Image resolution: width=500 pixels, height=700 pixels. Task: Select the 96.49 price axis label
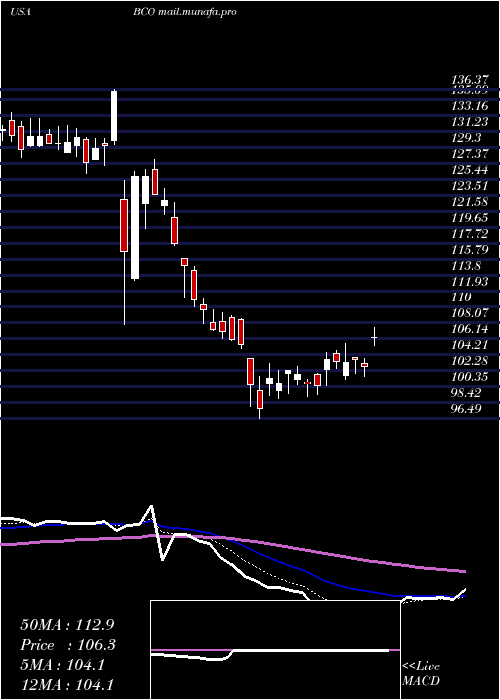467,408
